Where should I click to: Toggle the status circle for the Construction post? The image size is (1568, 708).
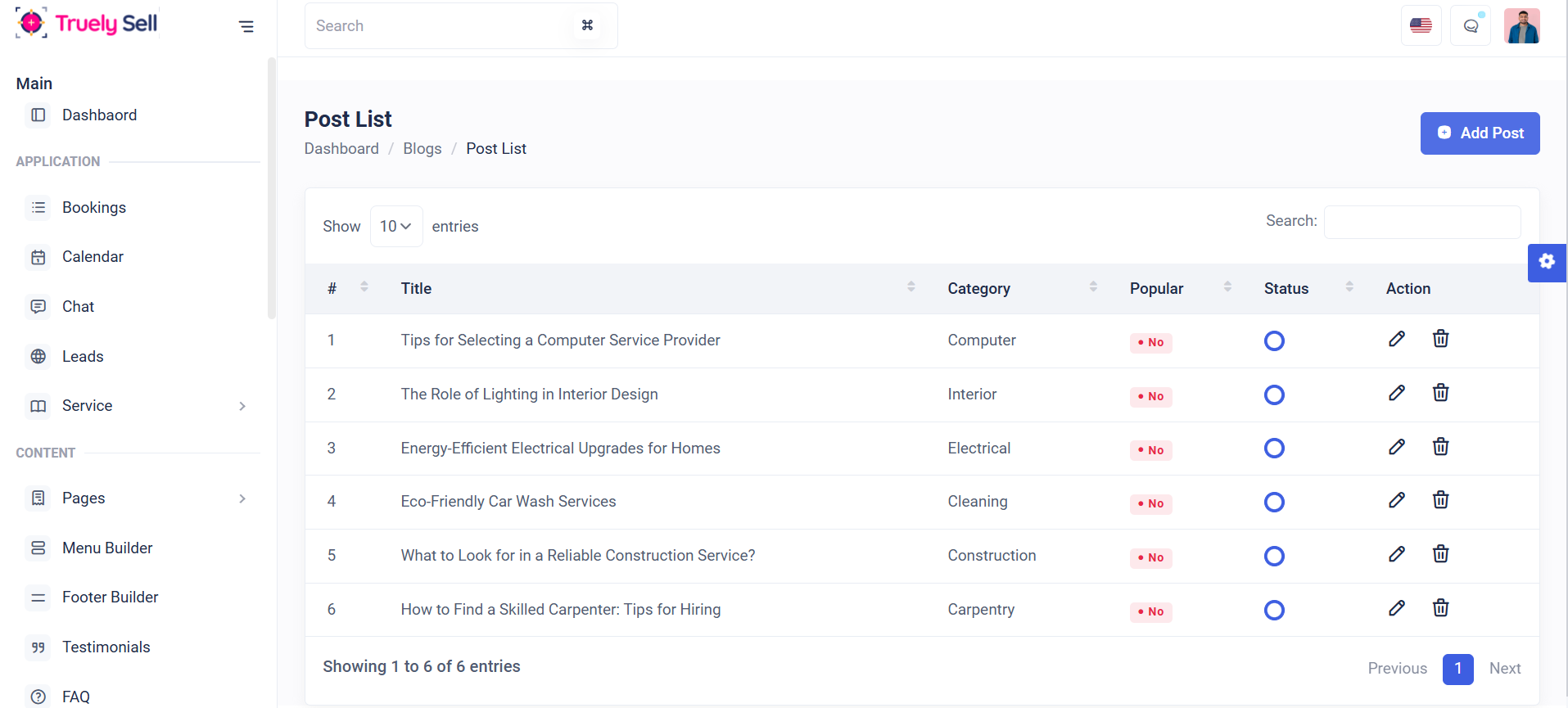point(1274,557)
